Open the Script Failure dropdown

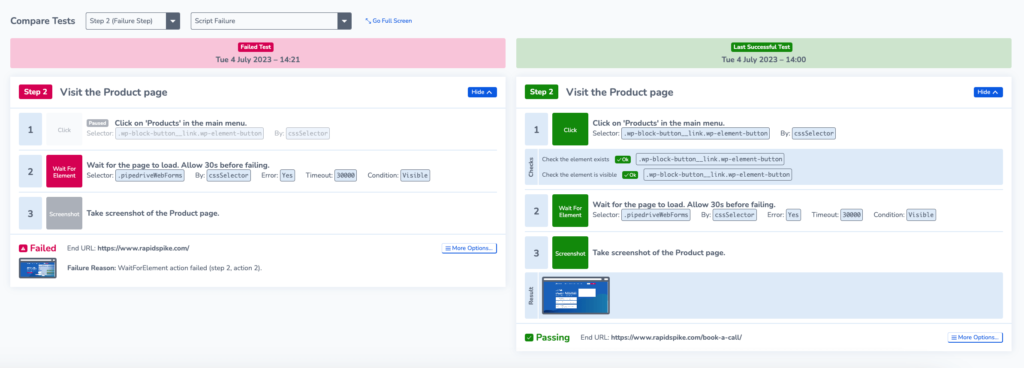click(271, 21)
